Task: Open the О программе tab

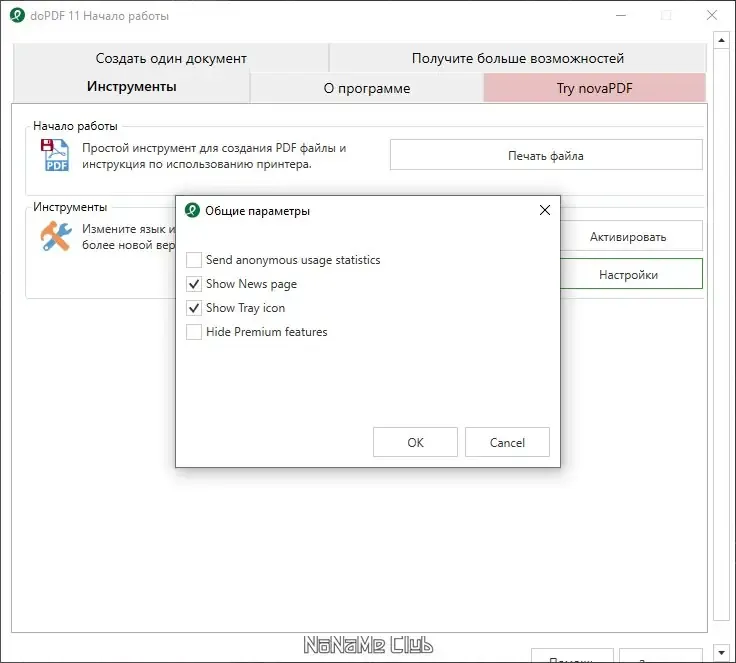Action: (x=367, y=88)
